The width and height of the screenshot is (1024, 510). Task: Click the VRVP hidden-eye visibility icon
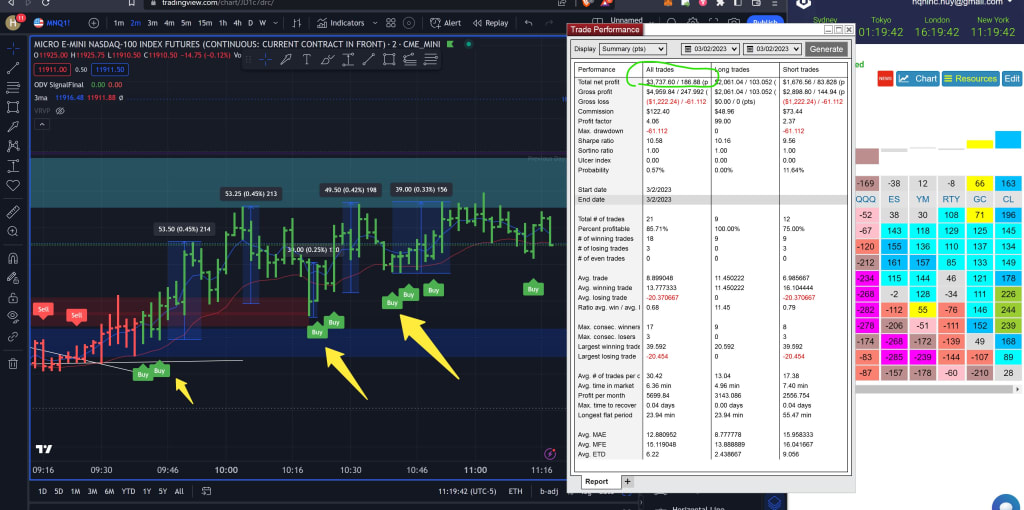tap(60, 111)
